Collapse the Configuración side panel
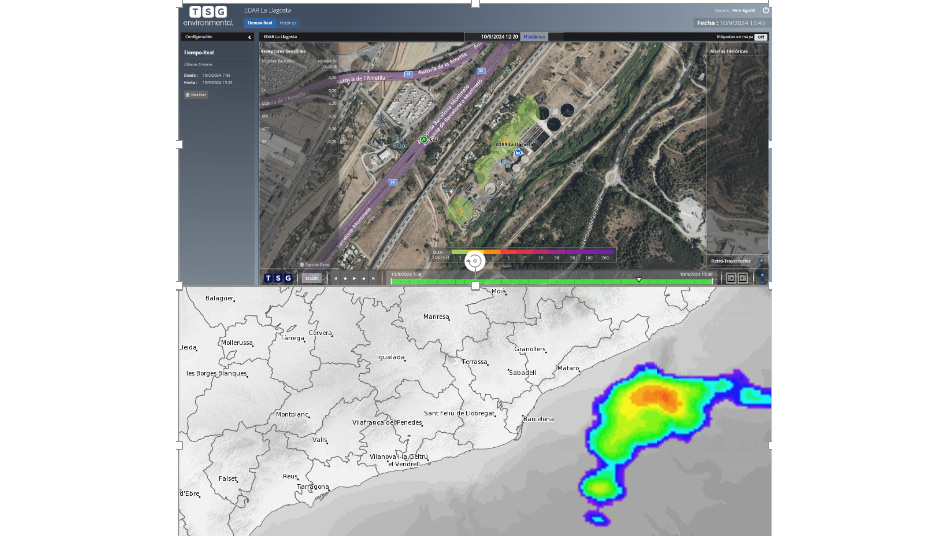The image size is (948, 536). [249, 37]
